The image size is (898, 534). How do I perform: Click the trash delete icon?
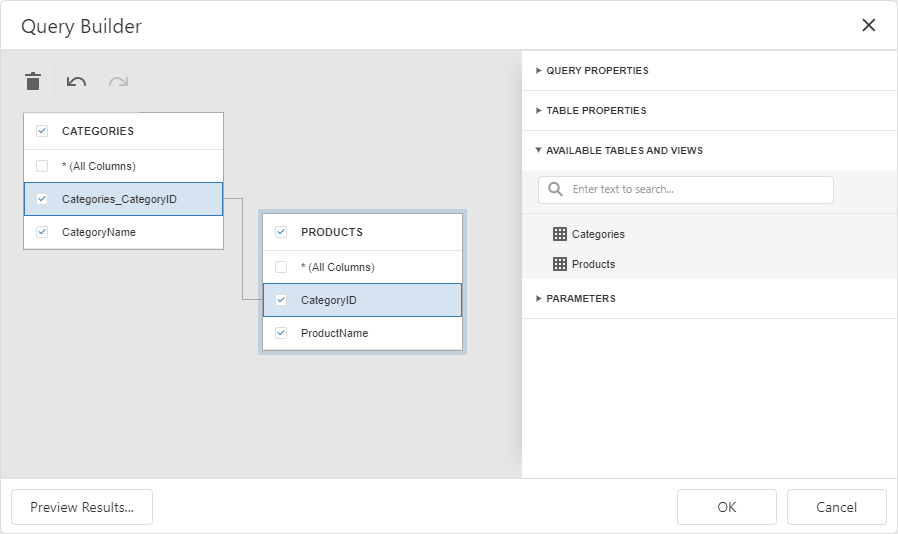[x=33, y=82]
